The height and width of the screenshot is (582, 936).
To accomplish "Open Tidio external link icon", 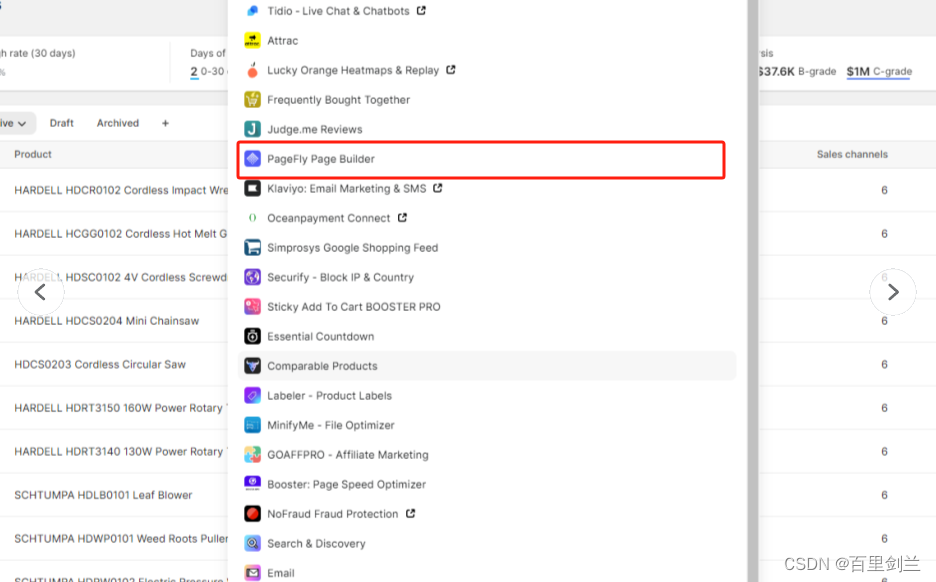I will pyautogui.click(x=421, y=10).
